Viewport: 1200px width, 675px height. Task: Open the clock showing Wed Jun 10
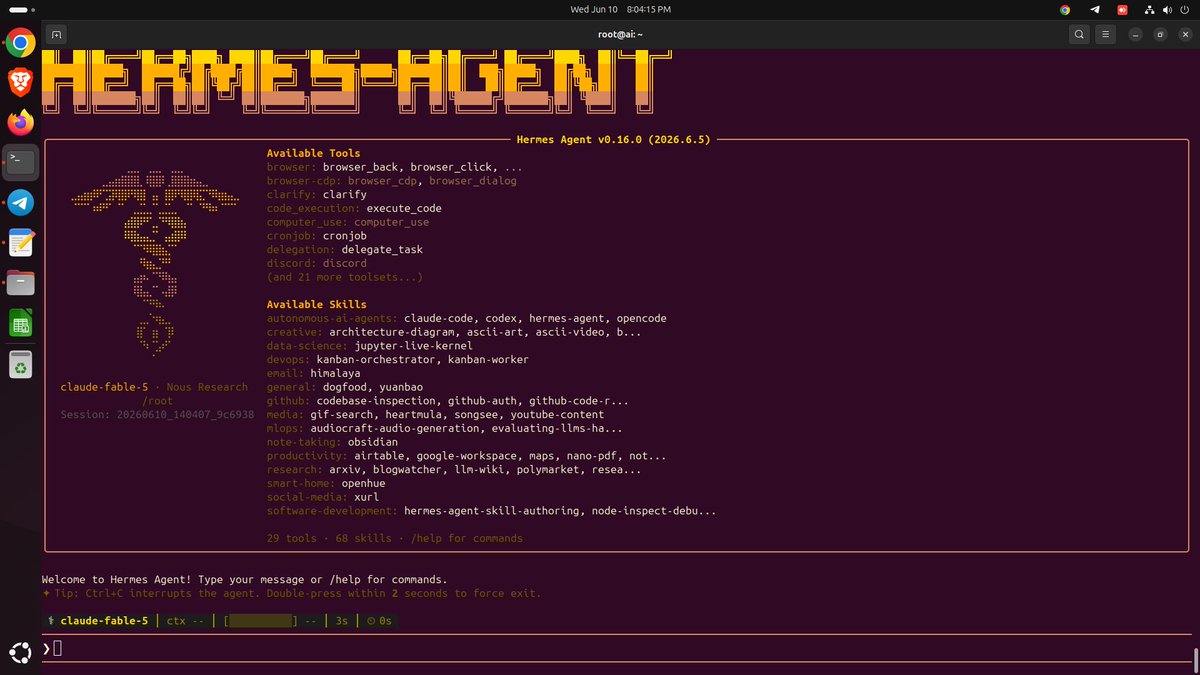point(620,9)
